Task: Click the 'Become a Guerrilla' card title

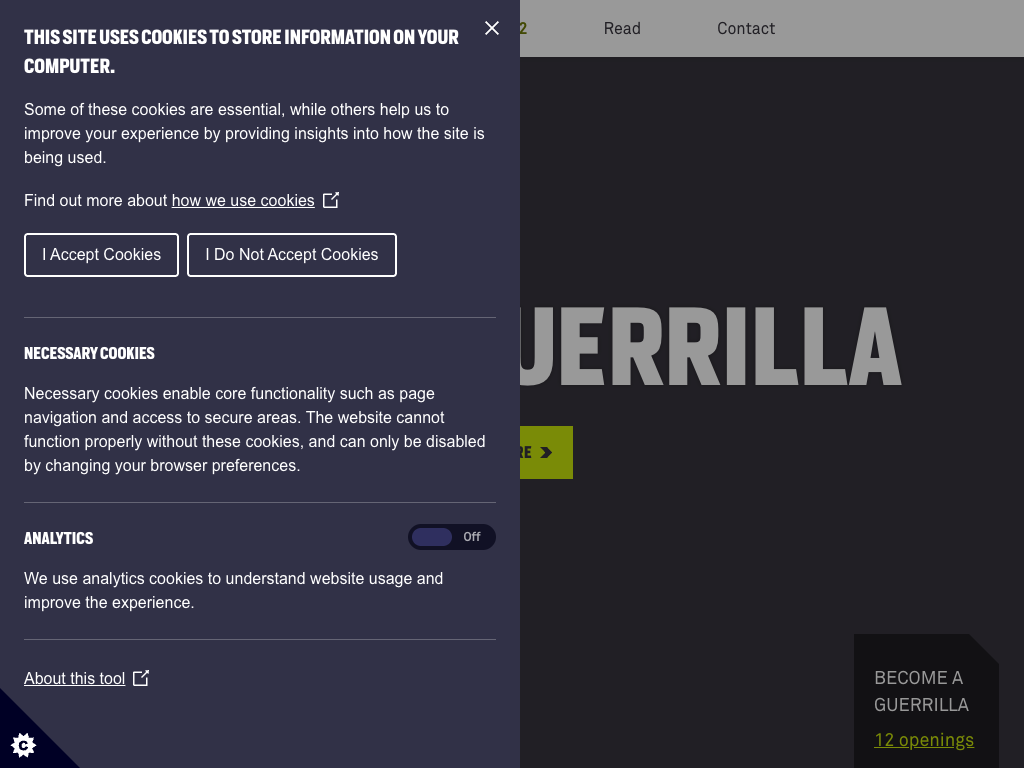Action: tap(920, 691)
